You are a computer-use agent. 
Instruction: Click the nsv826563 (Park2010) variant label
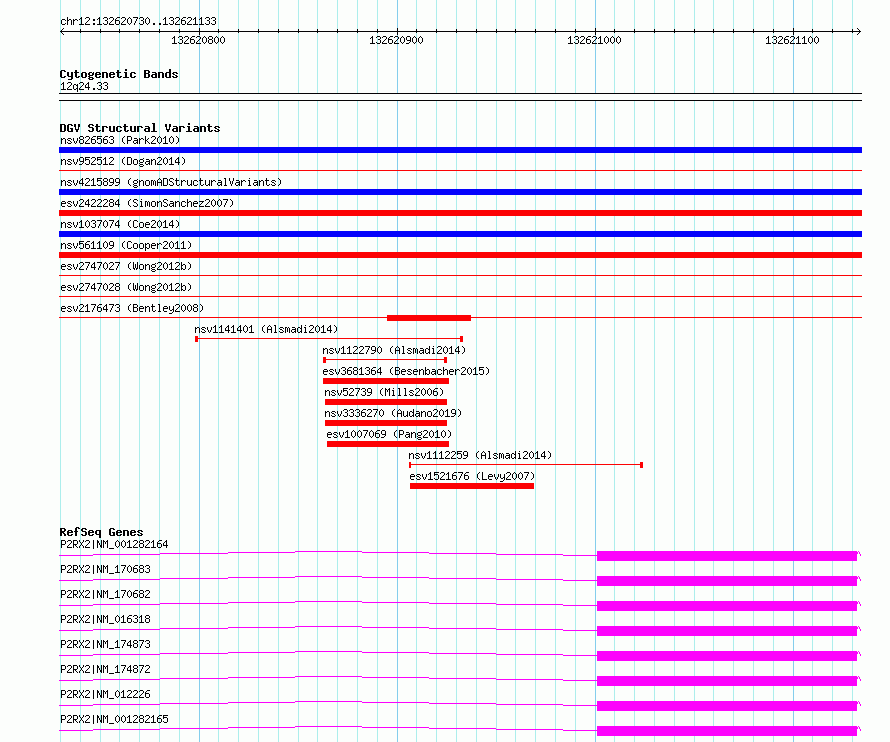(x=120, y=140)
